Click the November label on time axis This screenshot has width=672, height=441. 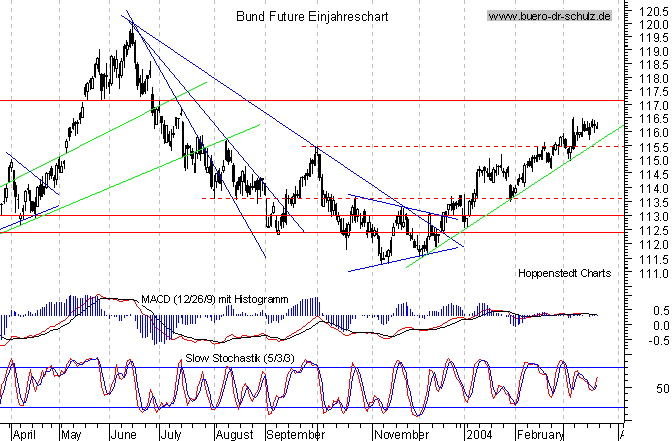399,435
